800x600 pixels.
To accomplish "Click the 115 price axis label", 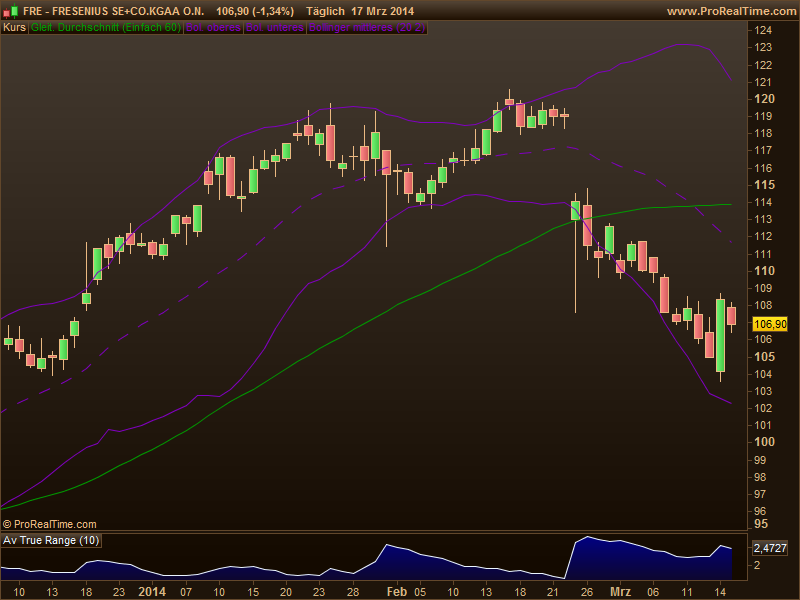I will tap(764, 185).
